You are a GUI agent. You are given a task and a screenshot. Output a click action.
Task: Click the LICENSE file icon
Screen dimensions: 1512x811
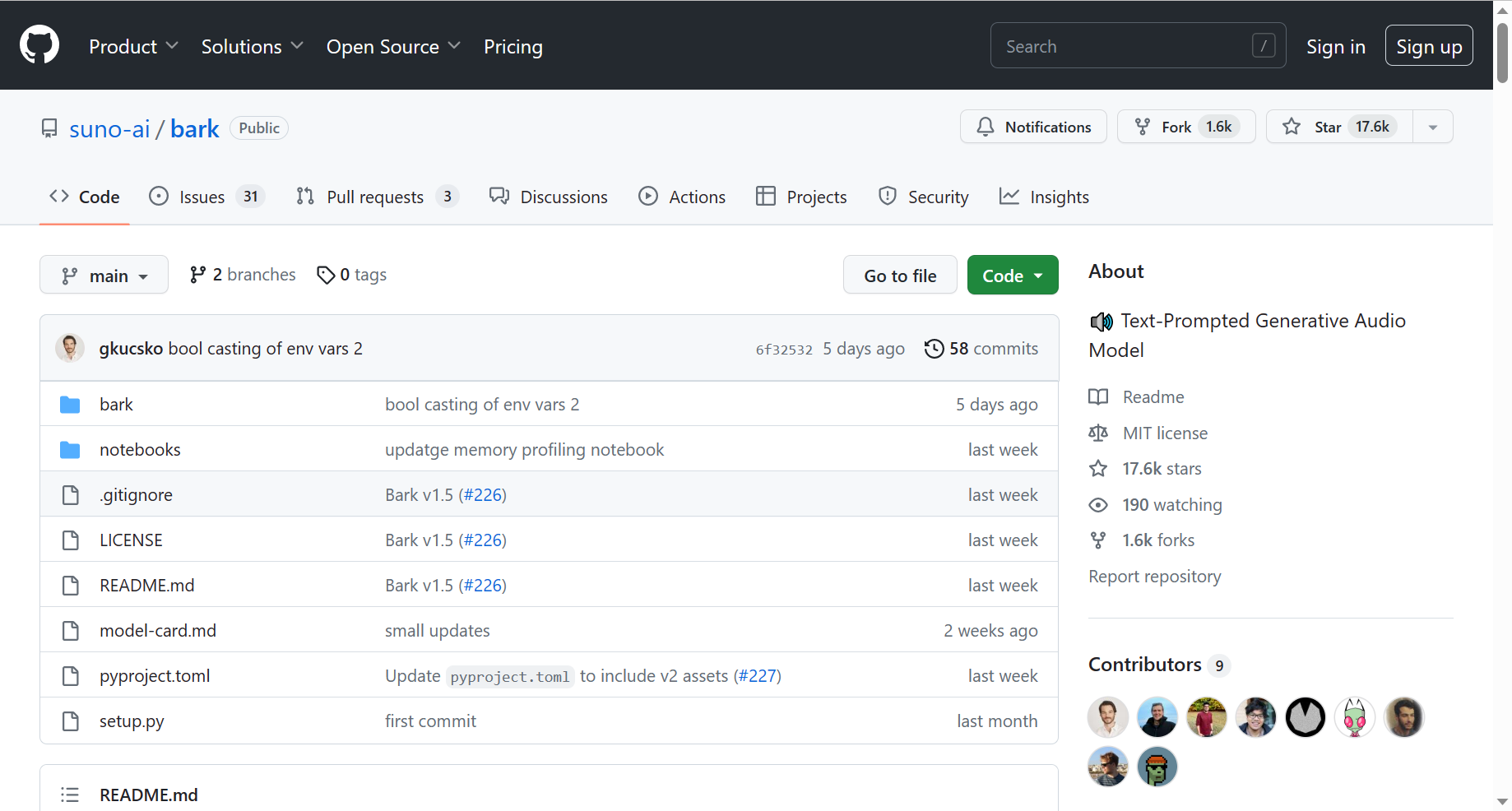(x=71, y=540)
